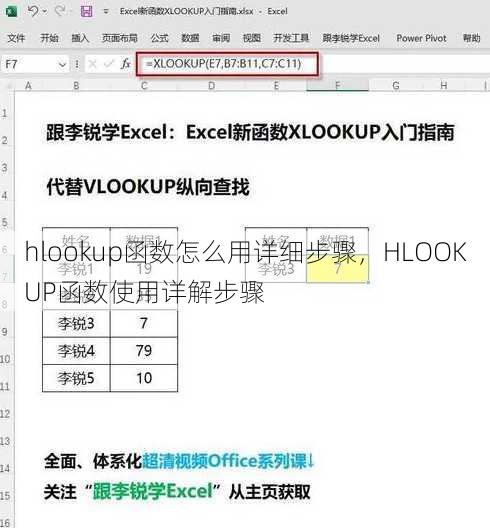Click the fx Insert Function icon
This screenshot has height=528, width=490.
tap(126, 64)
